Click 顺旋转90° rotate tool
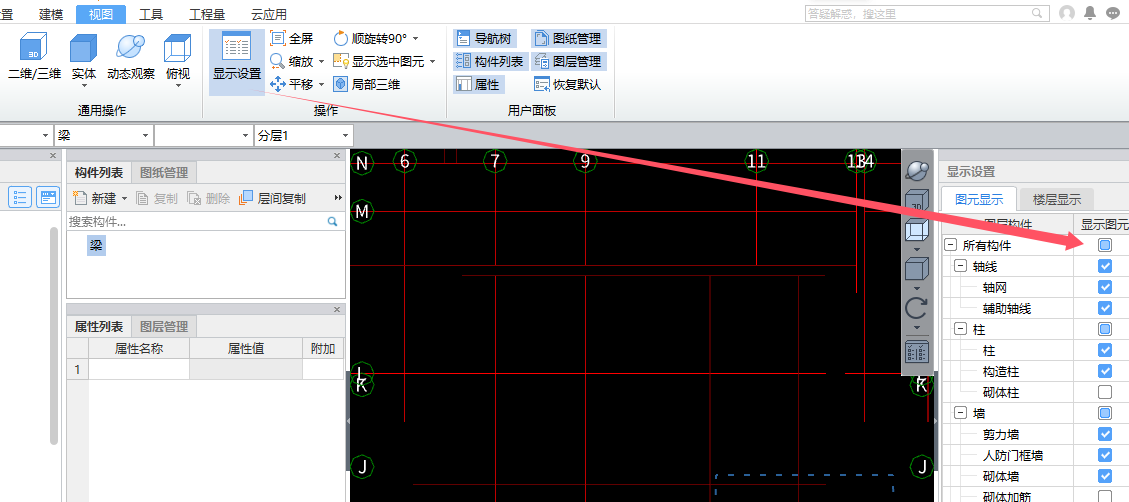This screenshot has width=1129, height=502. [370, 38]
